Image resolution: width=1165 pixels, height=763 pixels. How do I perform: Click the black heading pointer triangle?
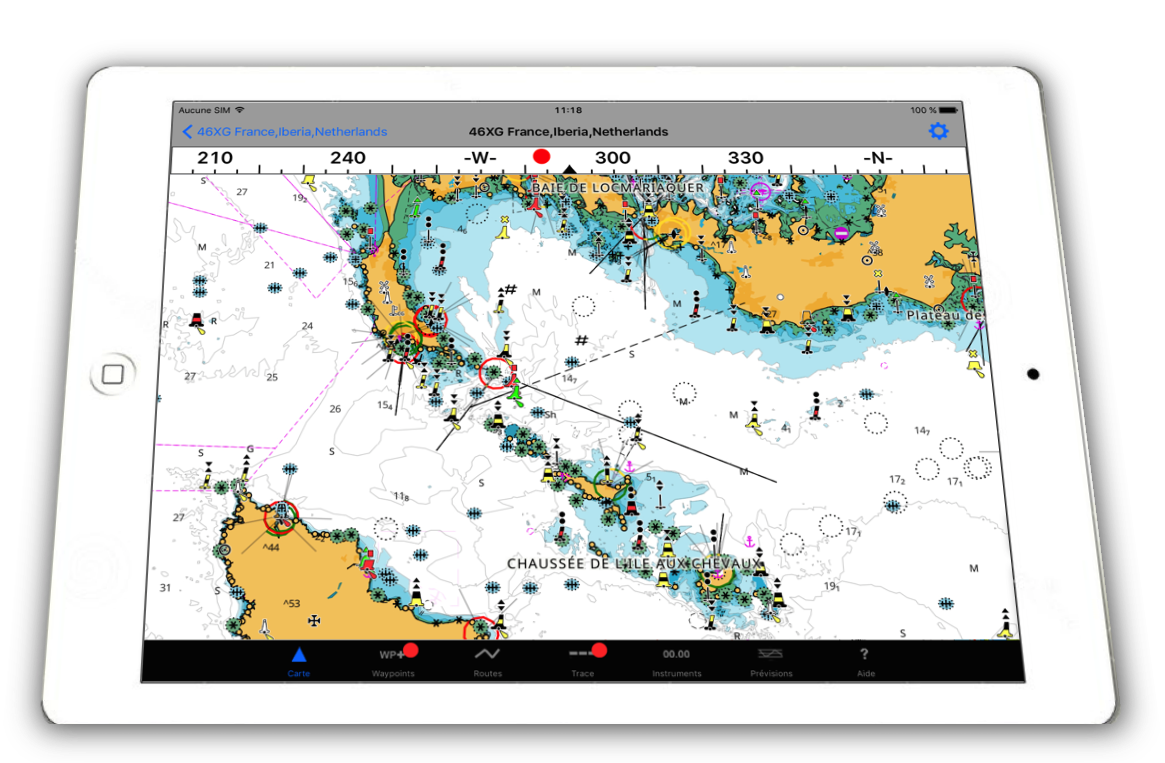[x=570, y=170]
